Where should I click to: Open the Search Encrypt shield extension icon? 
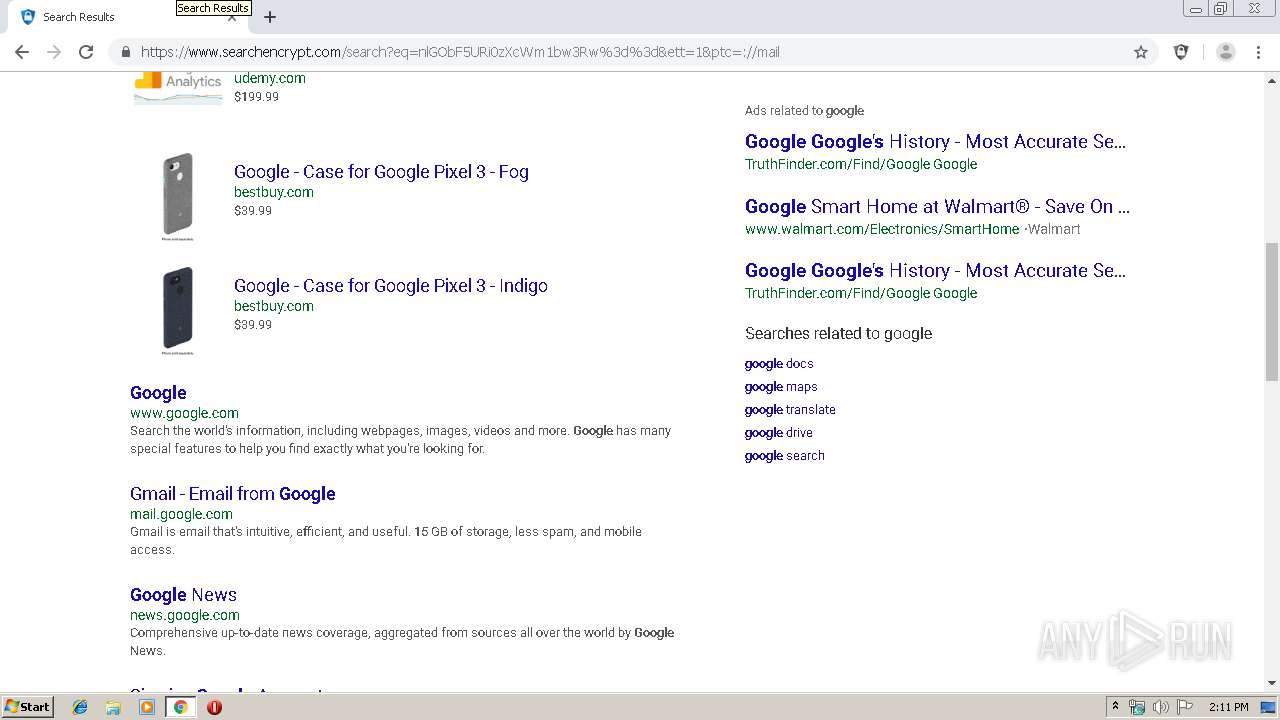tap(1181, 52)
